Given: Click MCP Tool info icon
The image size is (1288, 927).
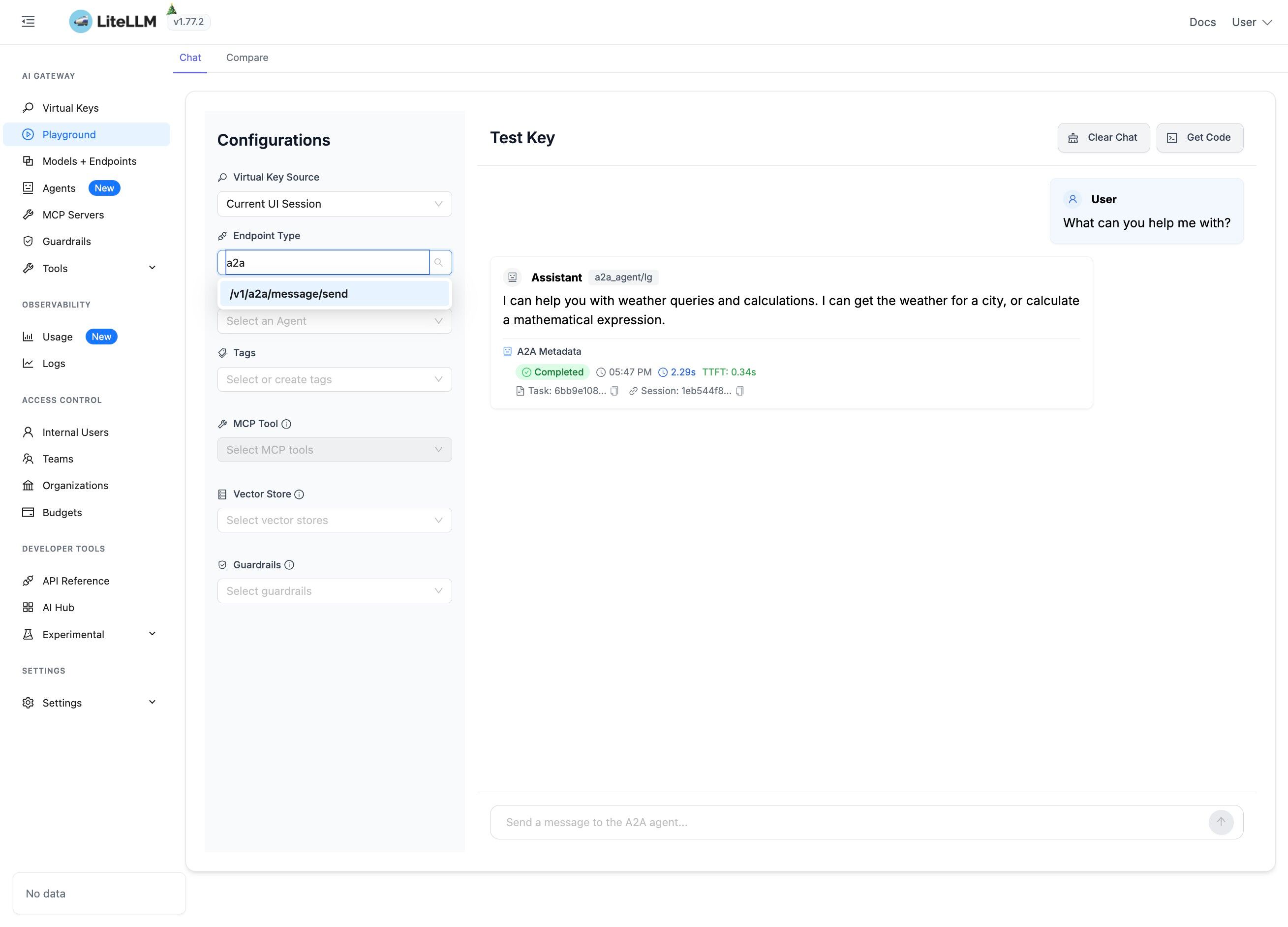Looking at the screenshot, I should tap(287, 424).
